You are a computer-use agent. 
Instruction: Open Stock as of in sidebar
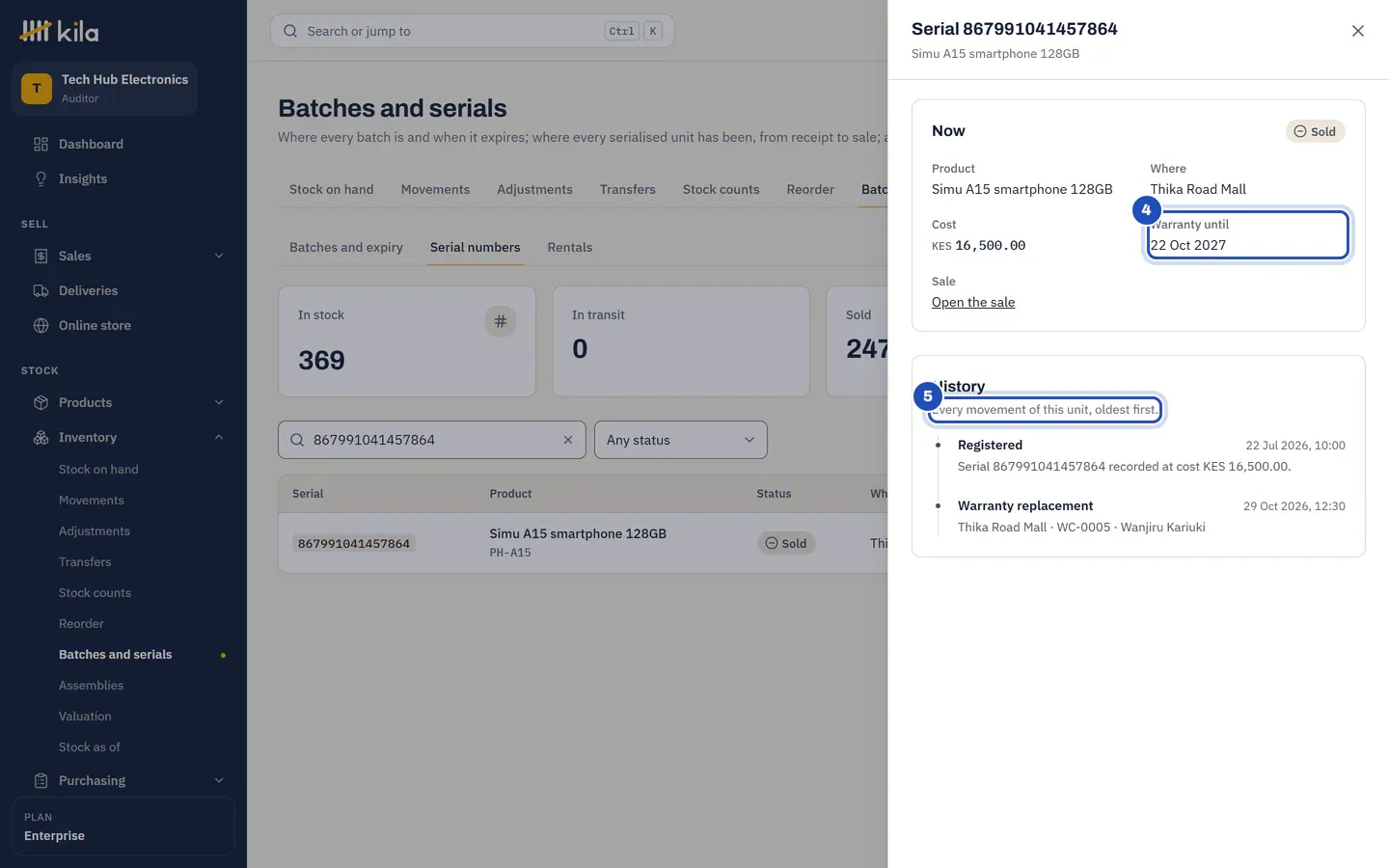(x=90, y=746)
